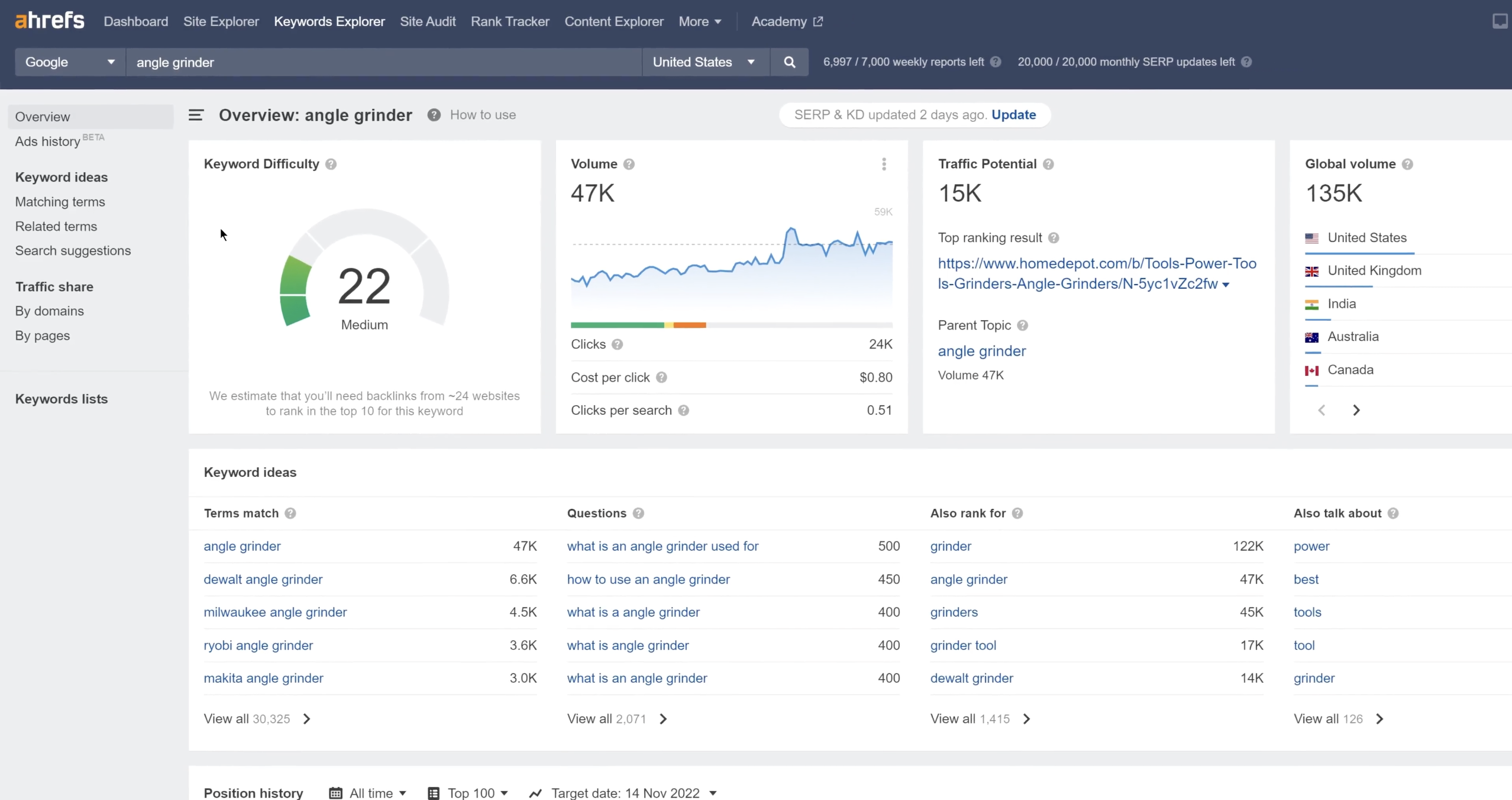Click the hamburger menu icon next to Overview
Viewport: 1512px width, 800px height.
coord(196,114)
